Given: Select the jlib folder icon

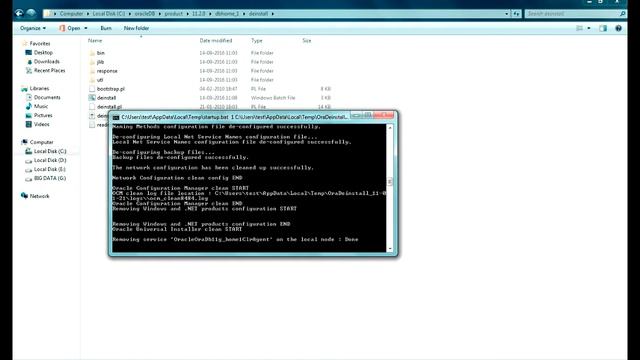Looking at the screenshot, I should tap(92, 62).
